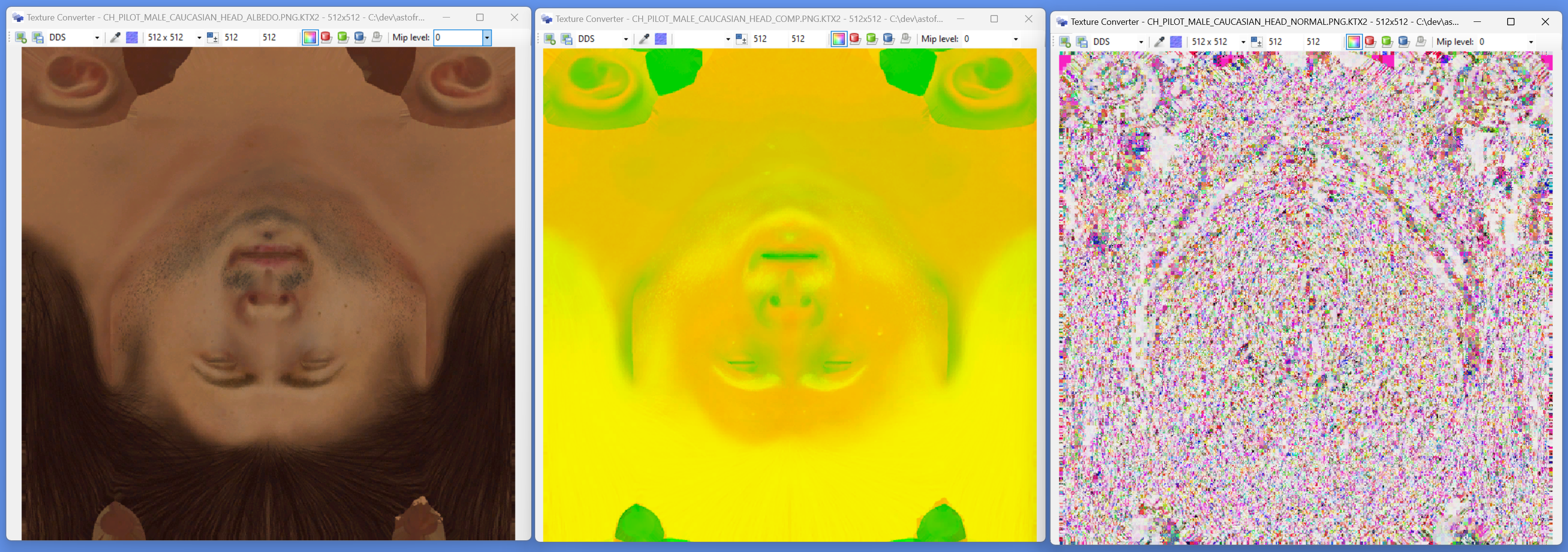Toggle the alpha channel in ALBEDO window
This screenshot has height=552, width=1568.
point(378,37)
